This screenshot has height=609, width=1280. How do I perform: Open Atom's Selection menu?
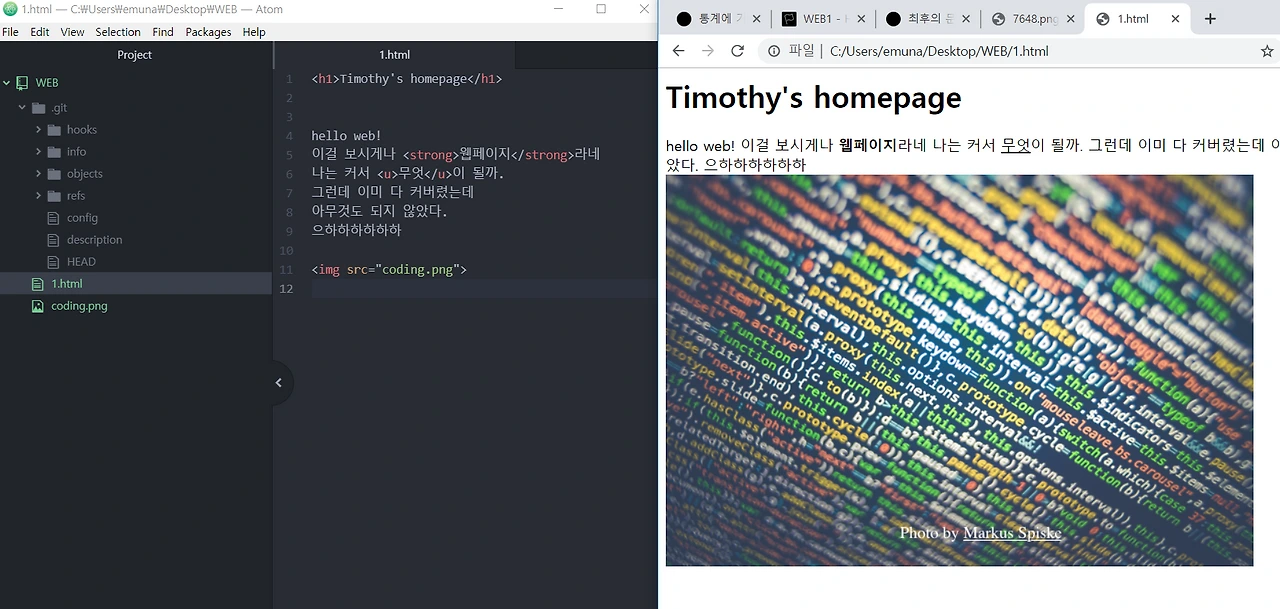[118, 32]
